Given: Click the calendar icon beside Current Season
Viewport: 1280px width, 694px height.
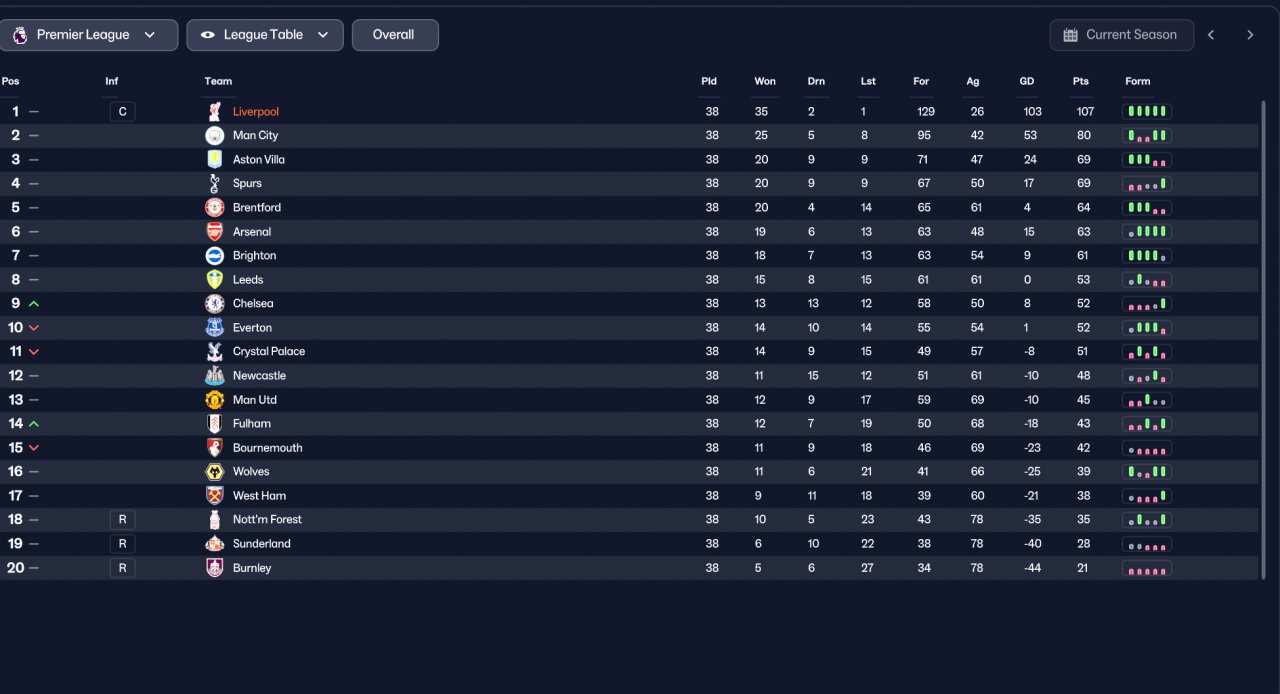Looking at the screenshot, I should click(x=1069, y=35).
